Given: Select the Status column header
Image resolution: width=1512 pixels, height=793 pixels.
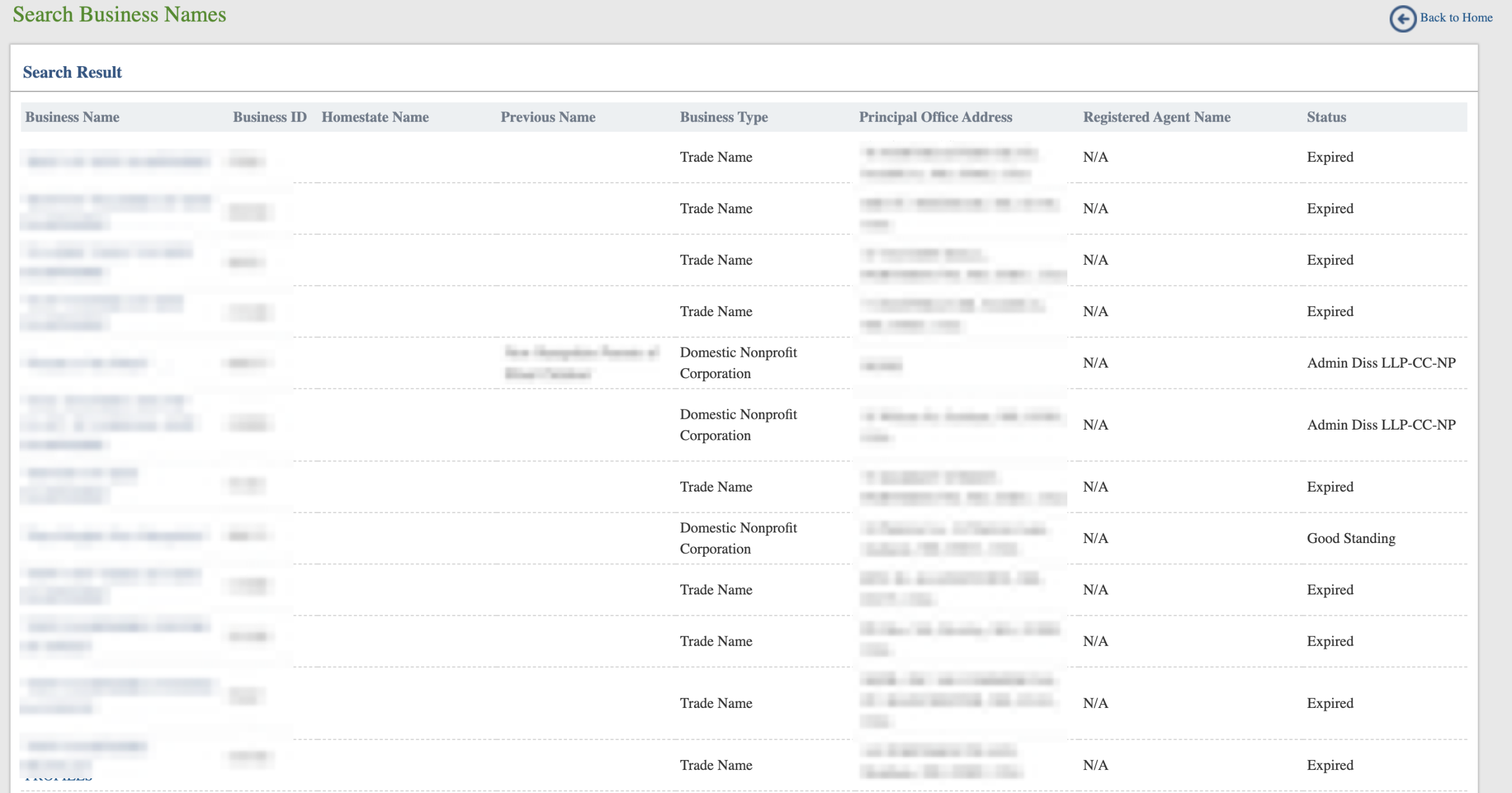Looking at the screenshot, I should (1326, 117).
